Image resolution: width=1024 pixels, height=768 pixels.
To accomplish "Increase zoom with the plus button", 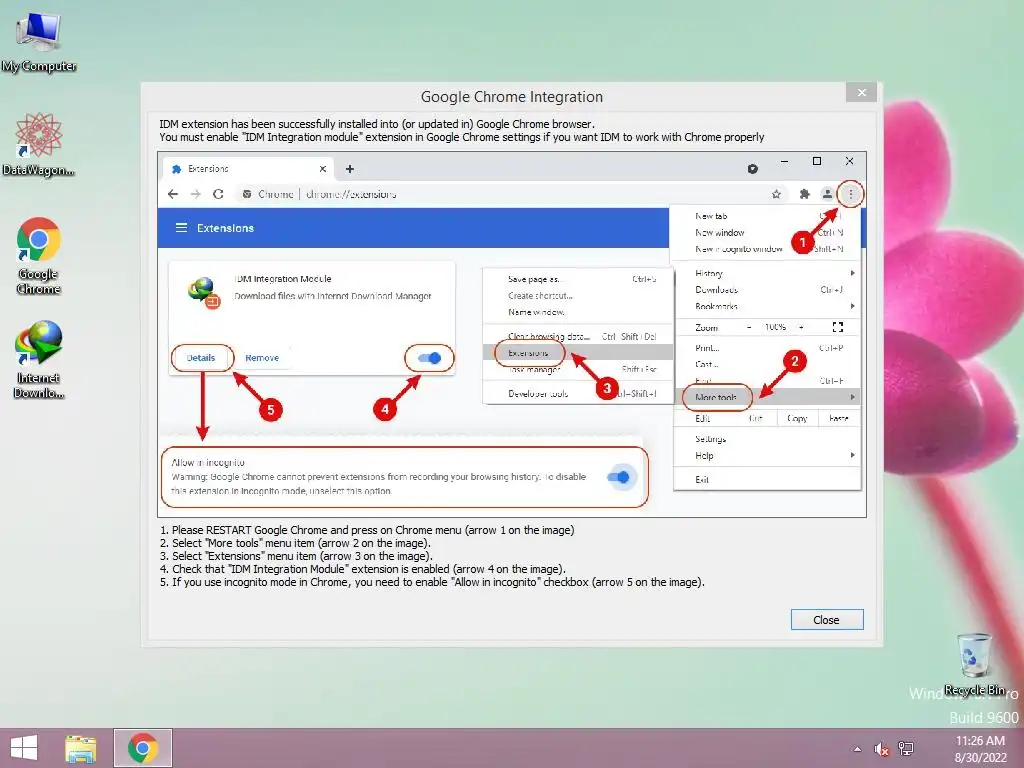I will pyautogui.click(x=801, y=327).
